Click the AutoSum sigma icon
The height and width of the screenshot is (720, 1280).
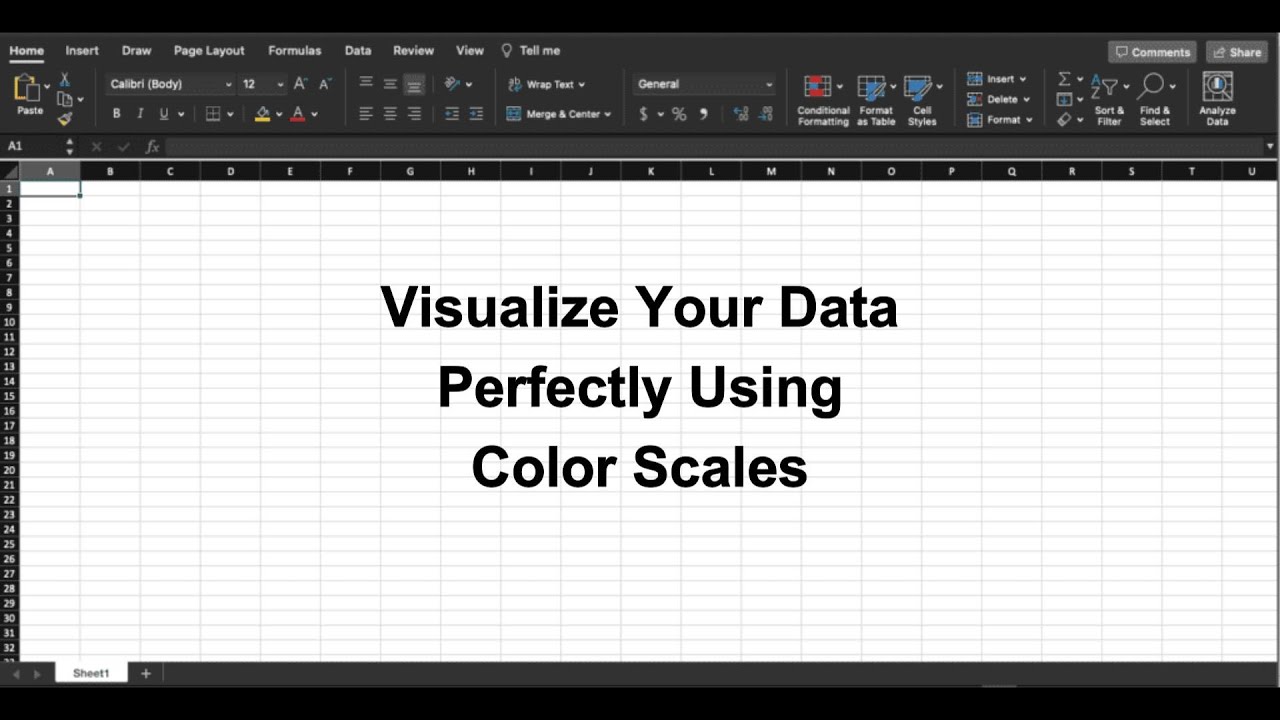[x=1064, y=79]
